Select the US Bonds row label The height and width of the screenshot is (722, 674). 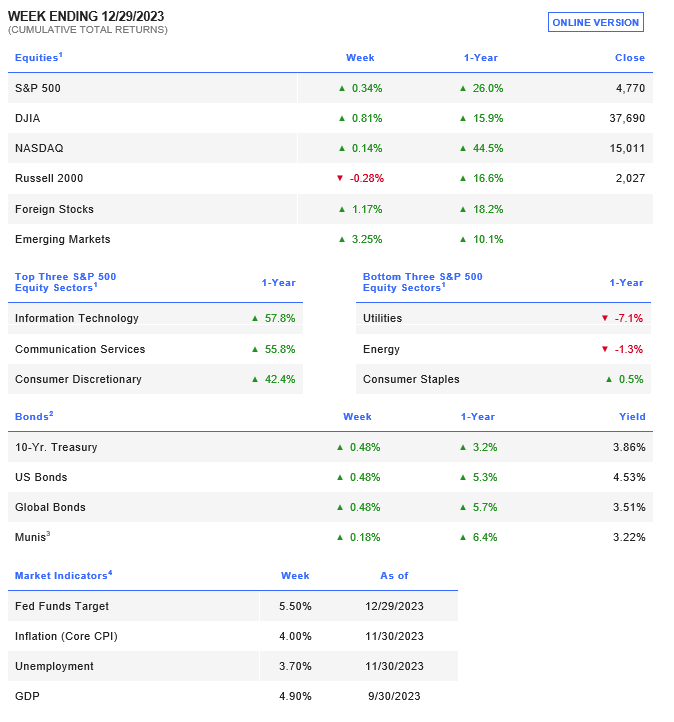(x=41, y=477)
